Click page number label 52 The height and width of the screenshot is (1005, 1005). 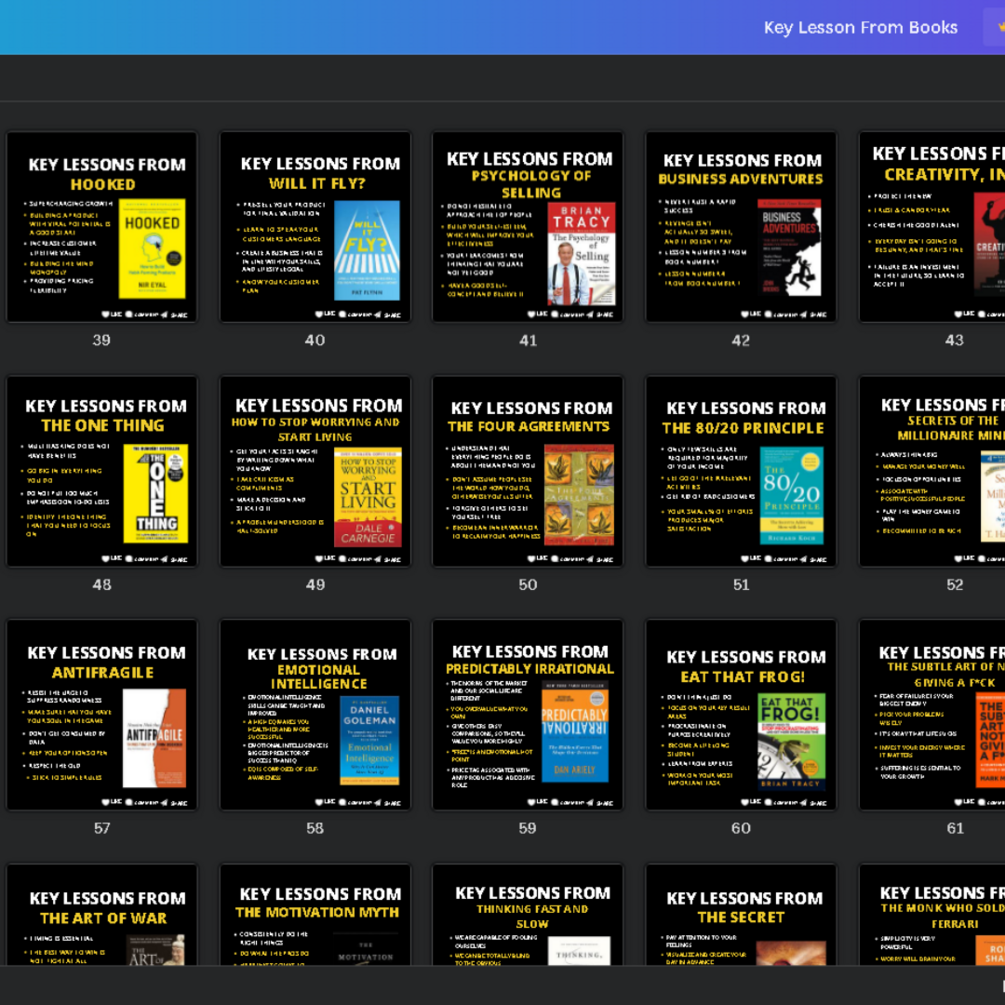(x=955, y=585)
